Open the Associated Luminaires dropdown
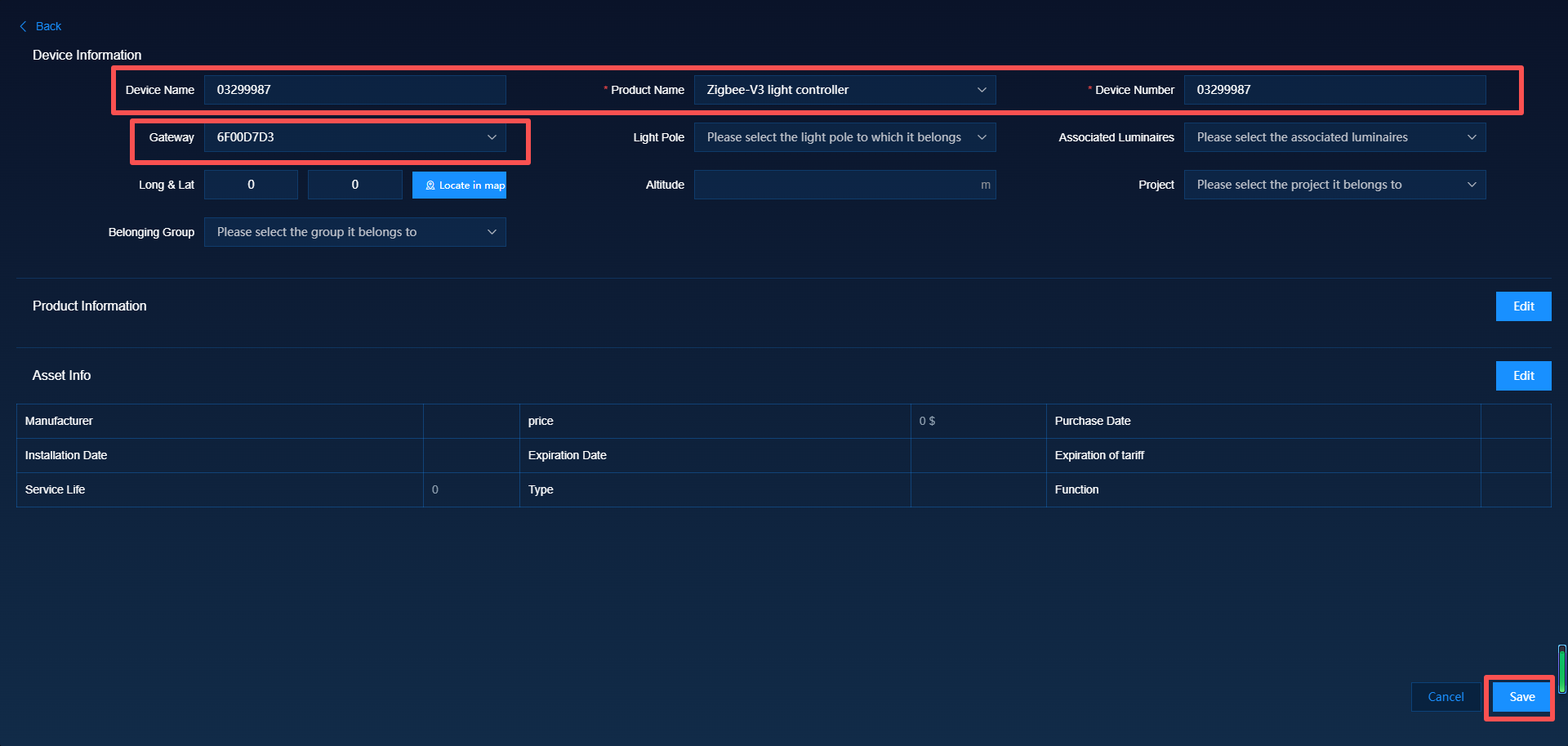The height and width of the screenshot is (746, 1568). (x=1334, y=137)
